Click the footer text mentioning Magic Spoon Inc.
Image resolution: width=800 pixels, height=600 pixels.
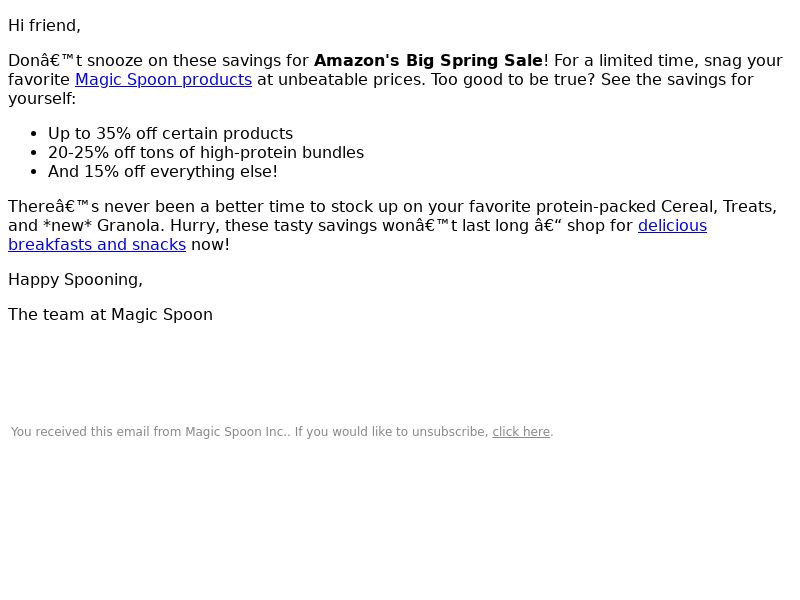(x=282, y=432)
